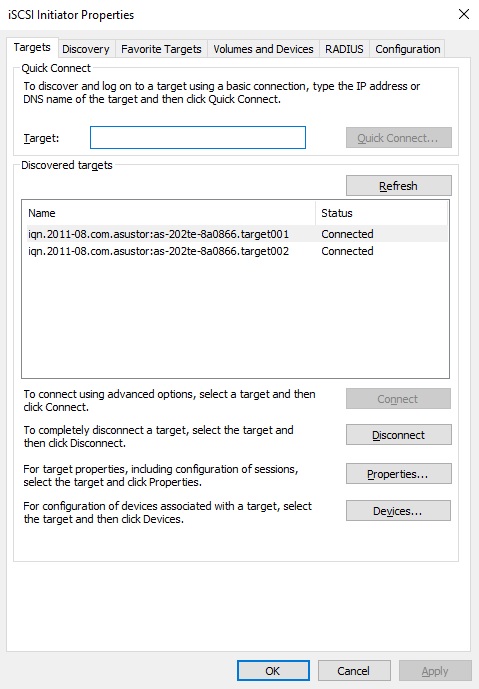Switch to the Discovery tab
The width and height of the screenshot is (479, 689).
(x=86, y=49)
